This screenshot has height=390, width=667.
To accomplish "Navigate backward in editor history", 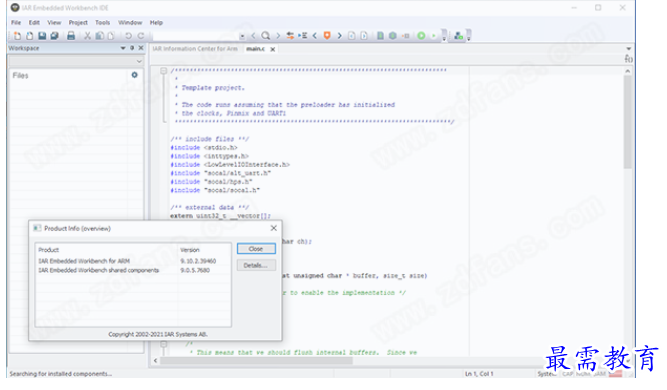I will pyautogui.click(x=351, y=36).
